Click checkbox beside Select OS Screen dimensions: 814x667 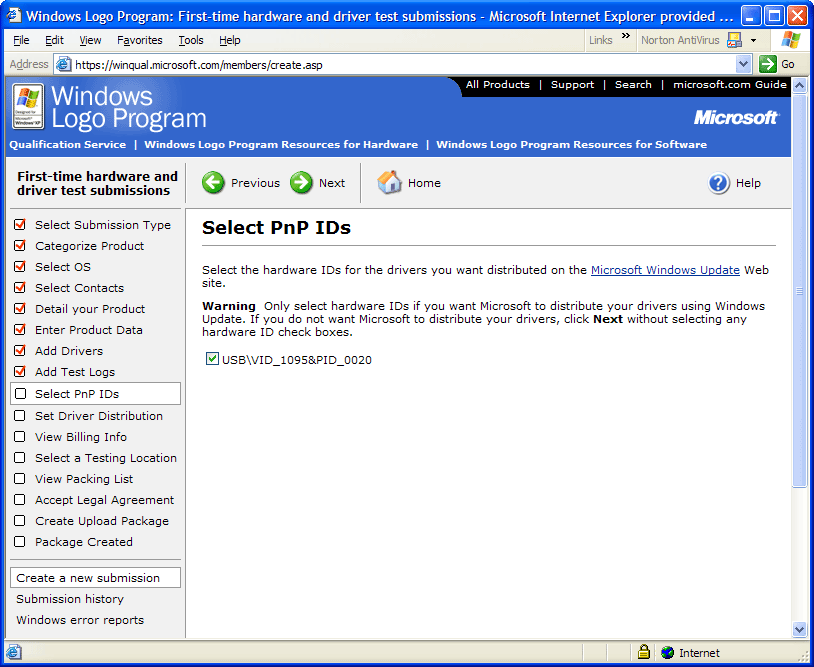point(20,266)
